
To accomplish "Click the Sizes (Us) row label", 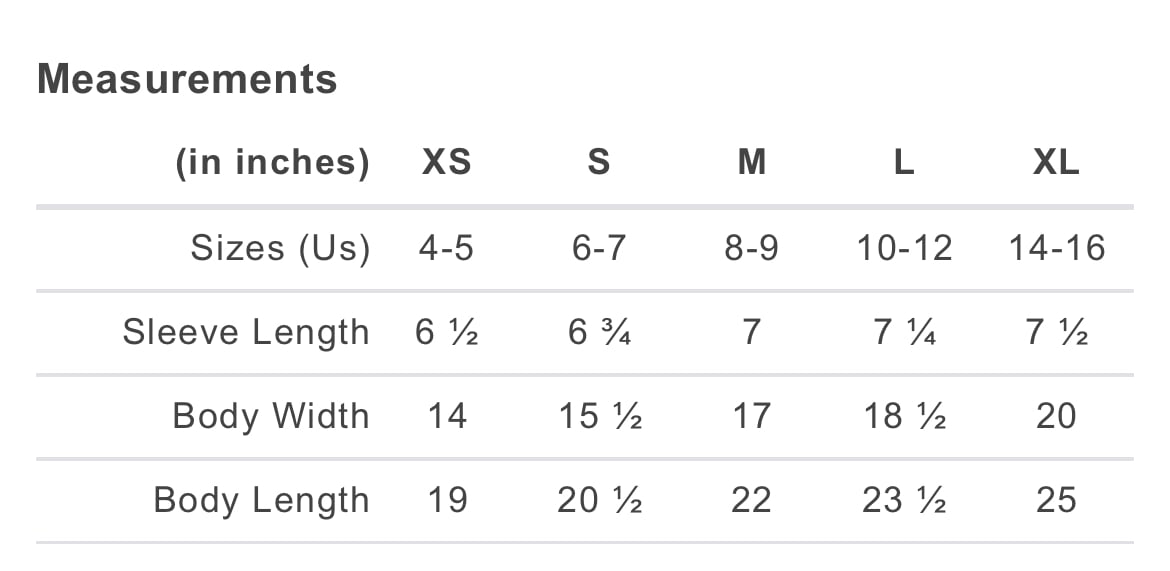I will pos(280,248).
